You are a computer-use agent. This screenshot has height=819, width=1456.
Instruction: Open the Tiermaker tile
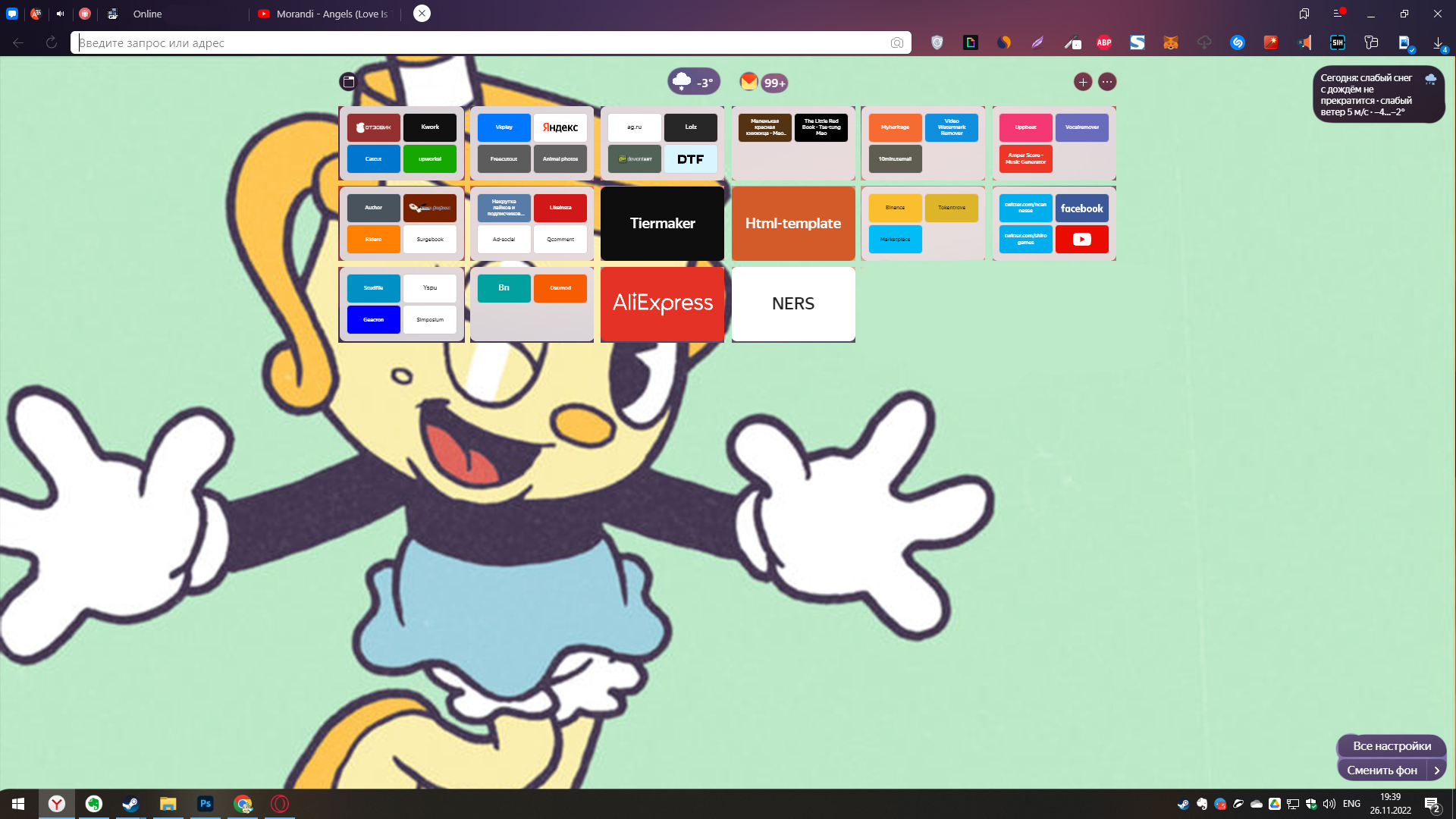(662, 223)
